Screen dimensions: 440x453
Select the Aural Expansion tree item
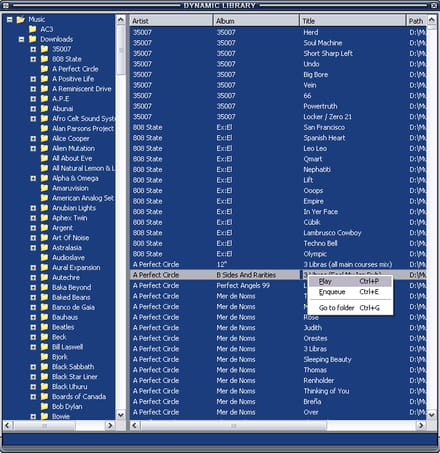76,268
